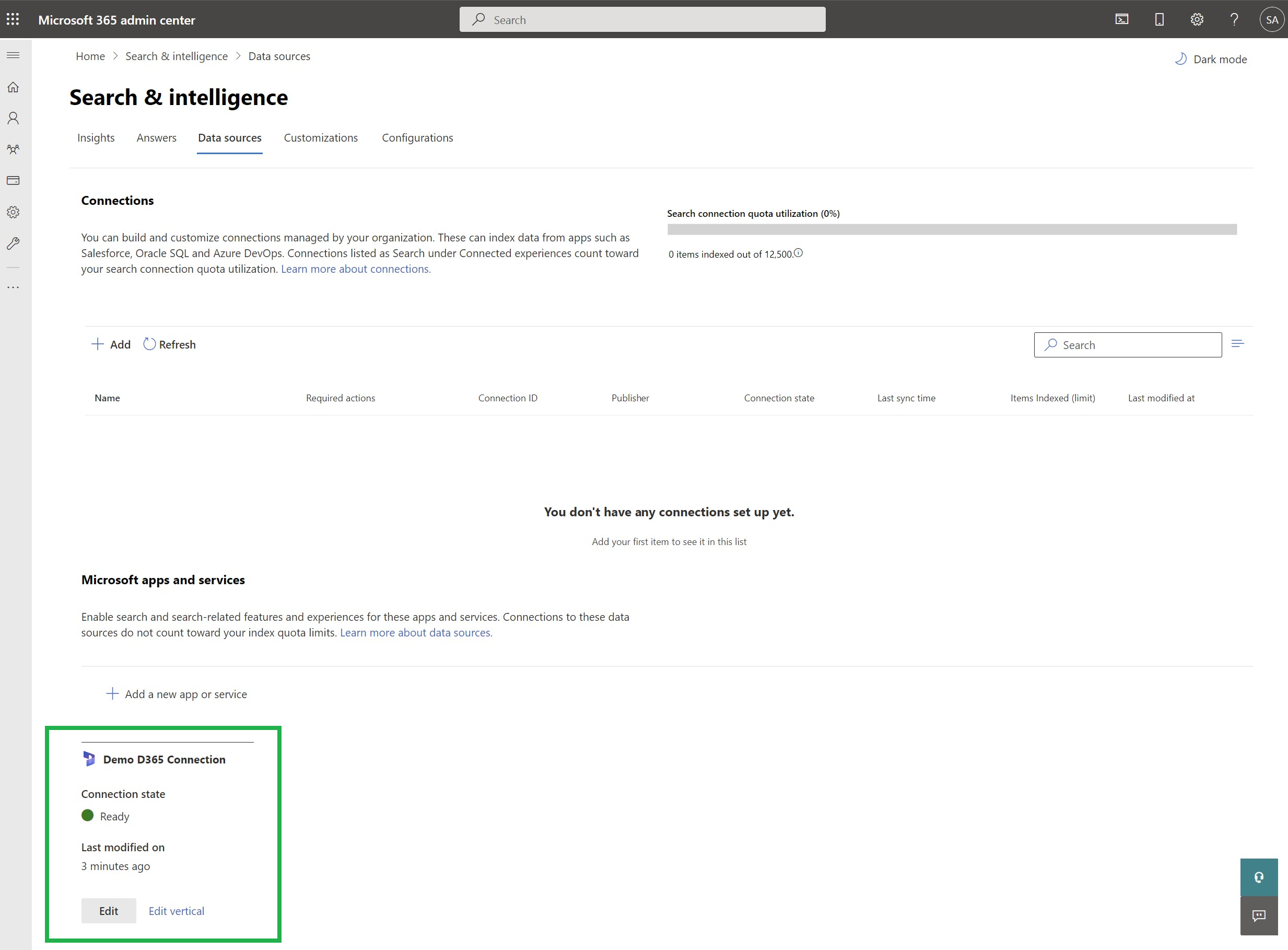This screenshot has height=950, width=1288.
Task: Expand the navigation menu hamburger icon
Action: [x=13, y=55]
